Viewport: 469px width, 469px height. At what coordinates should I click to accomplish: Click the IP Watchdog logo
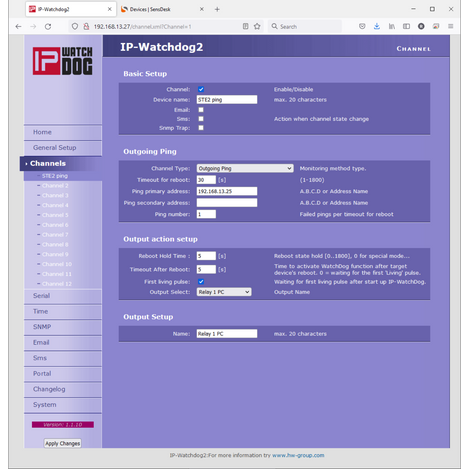coord(62,61)
